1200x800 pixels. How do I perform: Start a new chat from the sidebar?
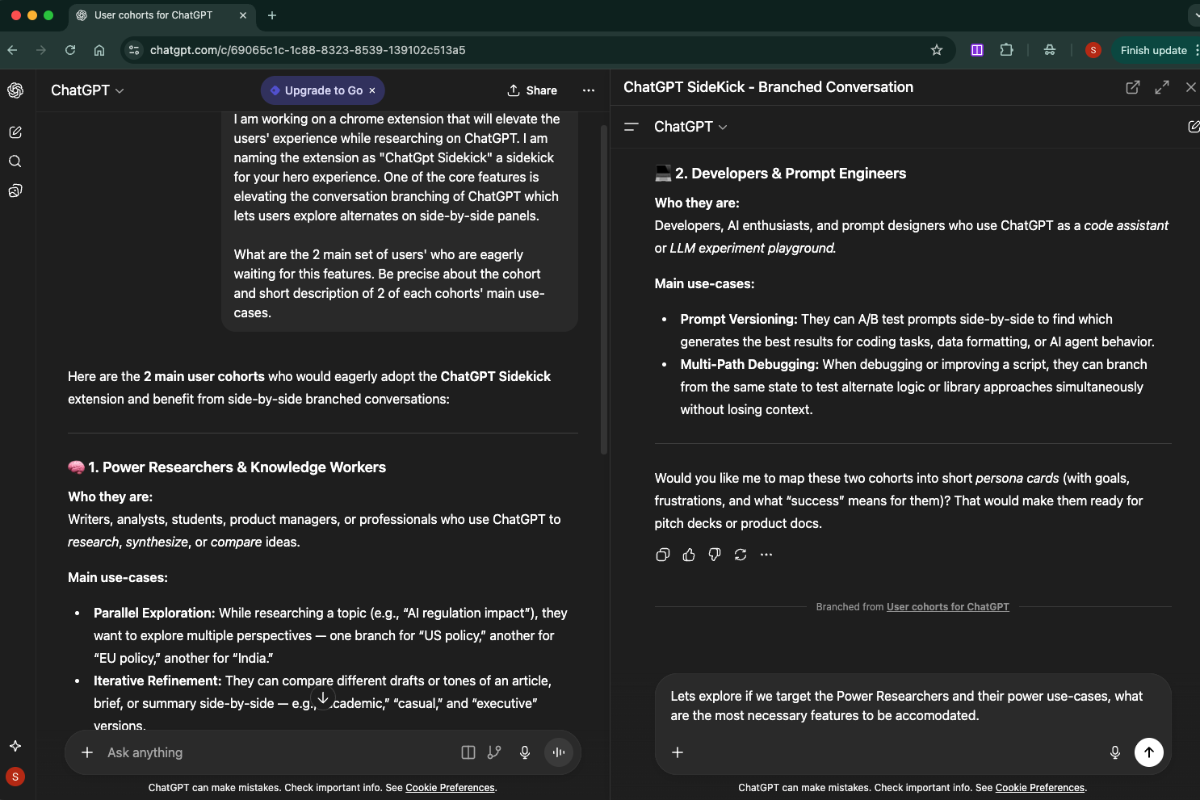16,131
